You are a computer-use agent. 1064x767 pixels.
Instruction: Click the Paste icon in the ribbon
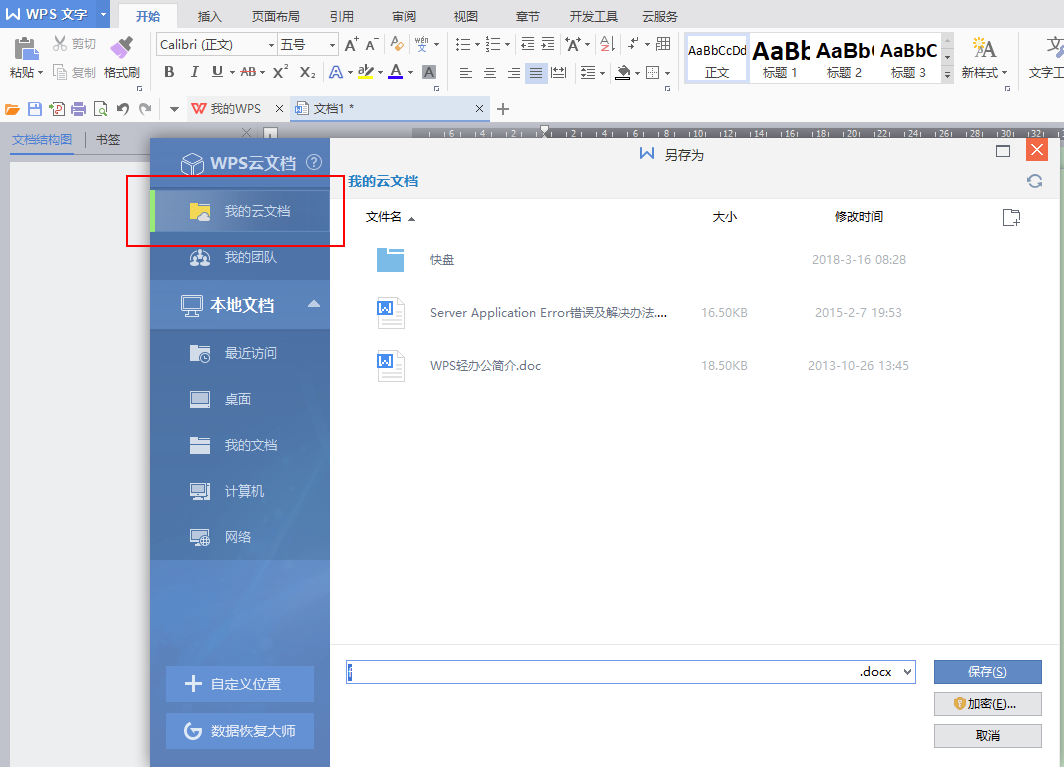(x=26, y=50)
